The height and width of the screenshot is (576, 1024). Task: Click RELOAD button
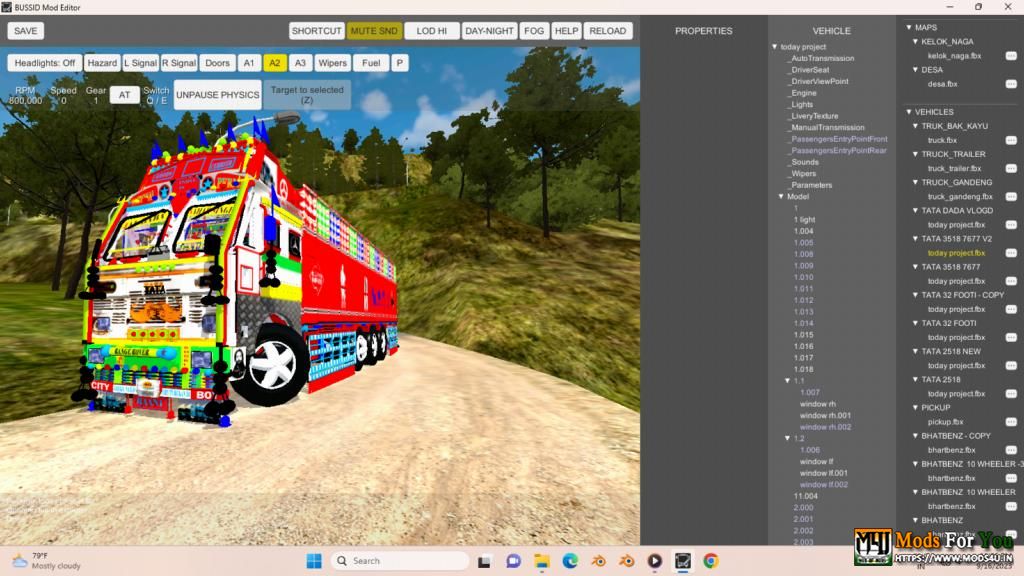[x=608, y=31]
